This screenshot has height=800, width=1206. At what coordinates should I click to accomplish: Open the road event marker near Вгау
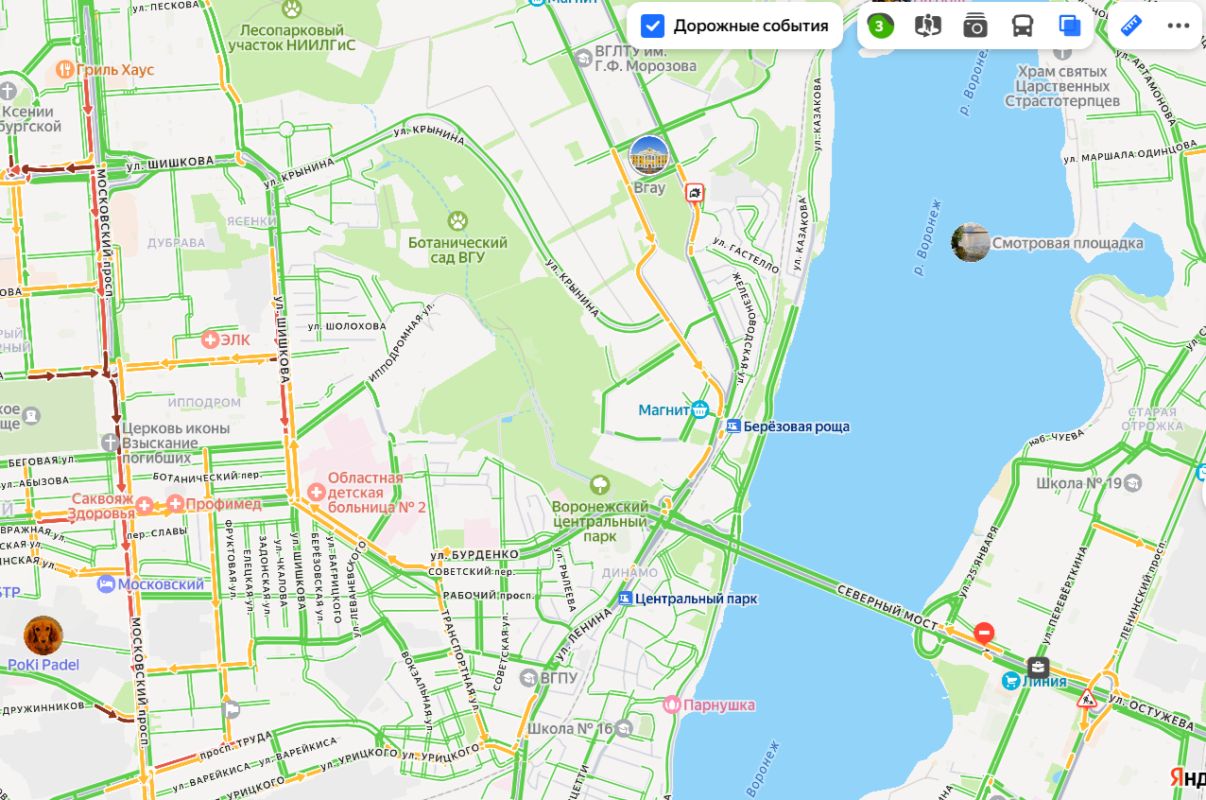tap(694, 192)
